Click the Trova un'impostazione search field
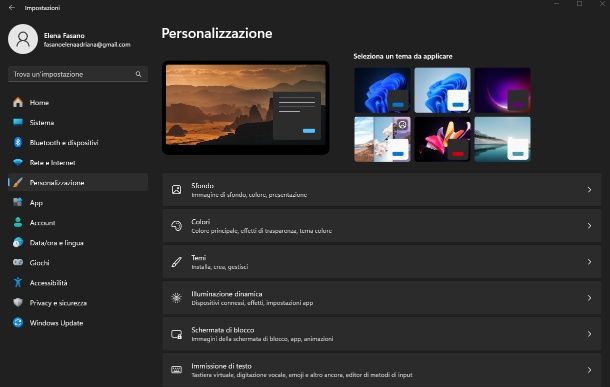This screenshot has height=387, width=610. click(78, 74)
